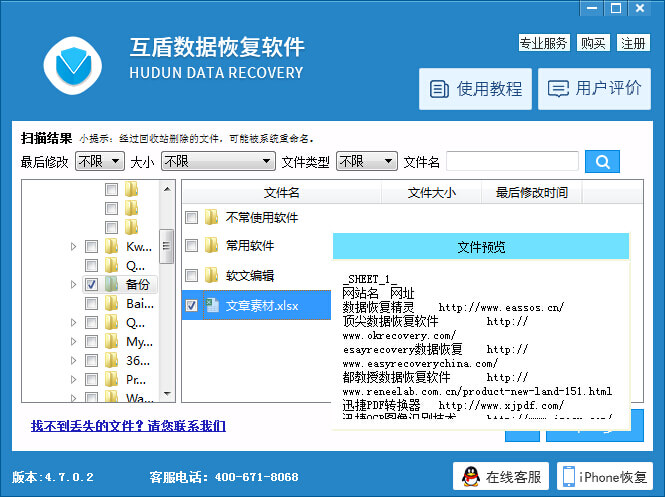This screenshot has width=665, height=497.
Task: Check the Bai... tree folder checkbox
Action: coord(91,303)
